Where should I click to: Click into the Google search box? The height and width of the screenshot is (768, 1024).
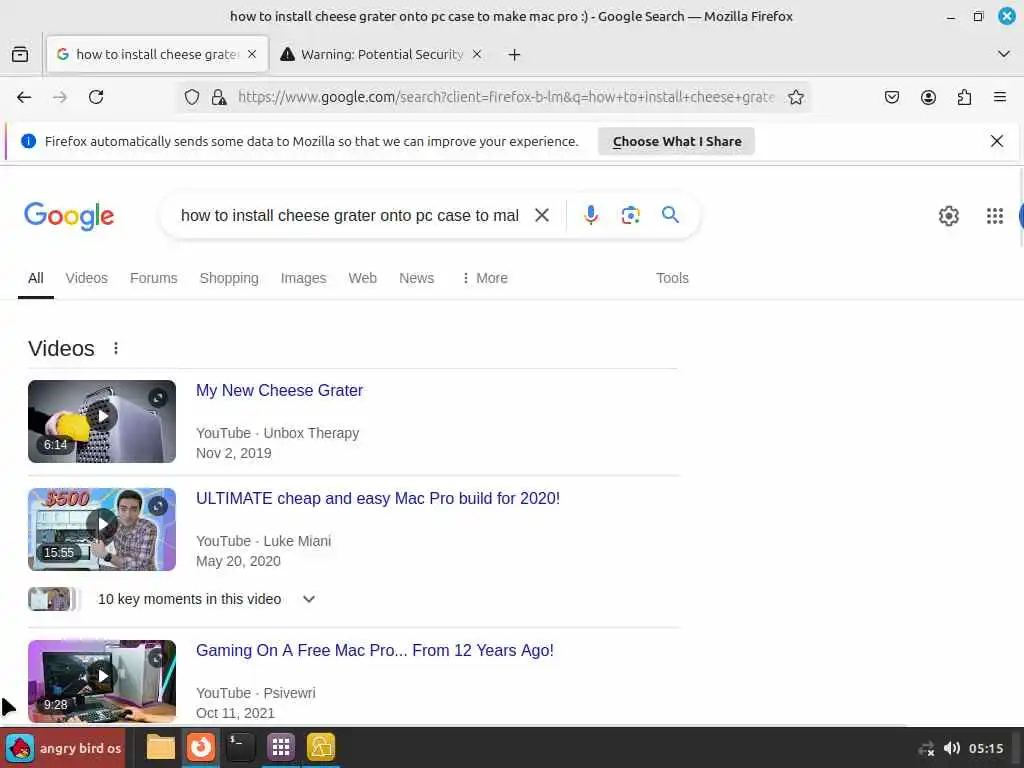tap(349, 216)
